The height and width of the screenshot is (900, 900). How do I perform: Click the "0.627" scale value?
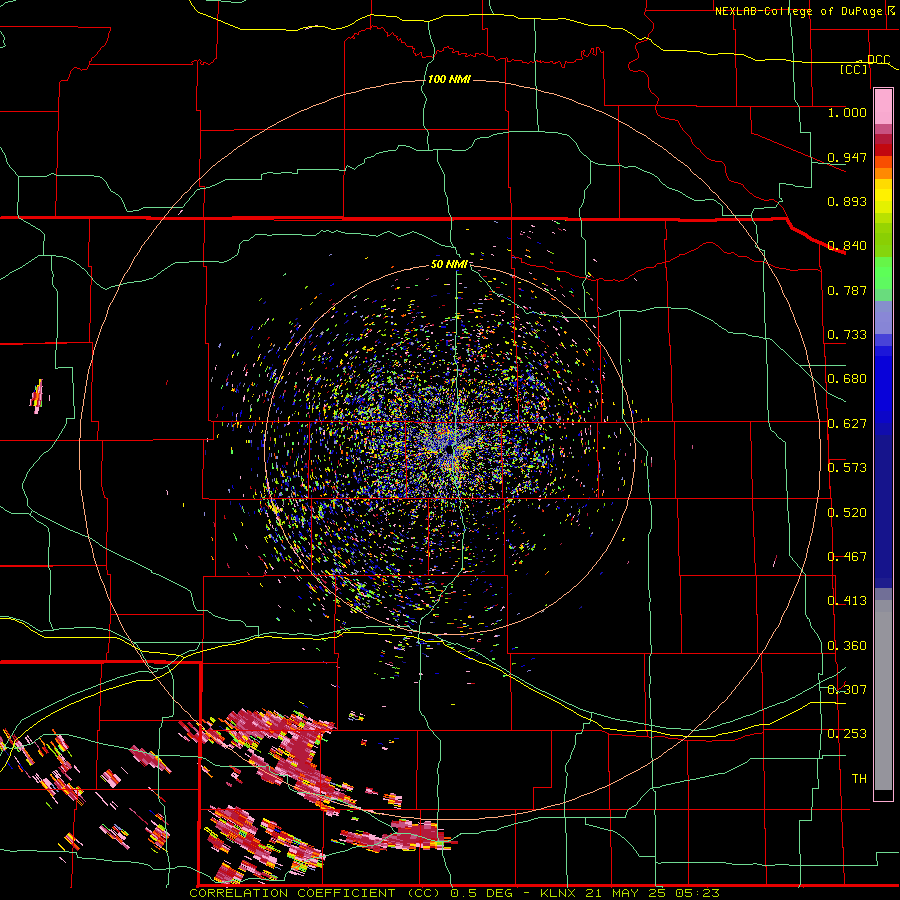tap(847, 423)
